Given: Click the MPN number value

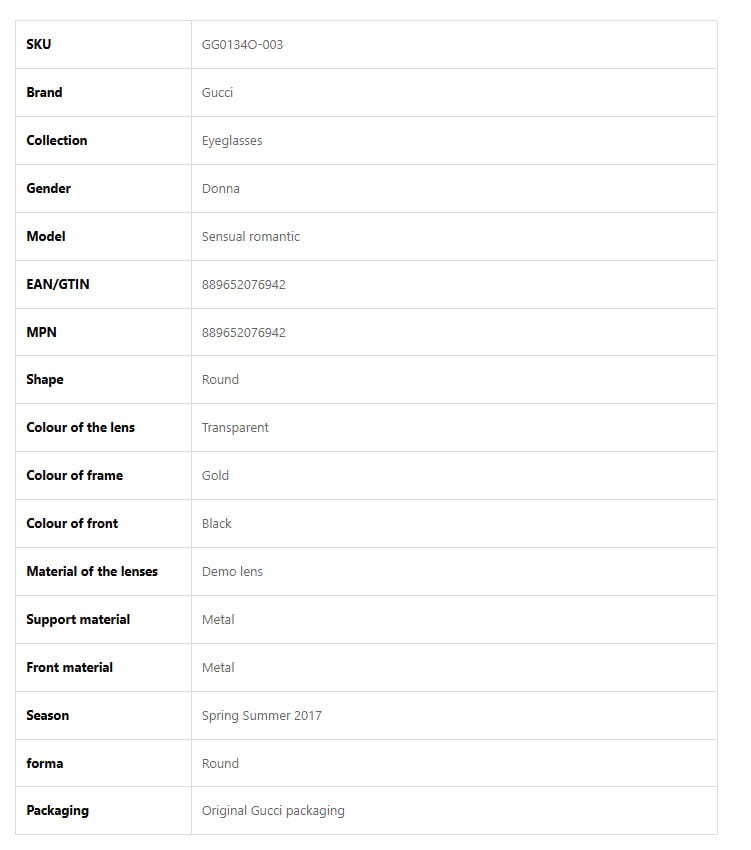Looking at the screenshot, I should (243, 332).
